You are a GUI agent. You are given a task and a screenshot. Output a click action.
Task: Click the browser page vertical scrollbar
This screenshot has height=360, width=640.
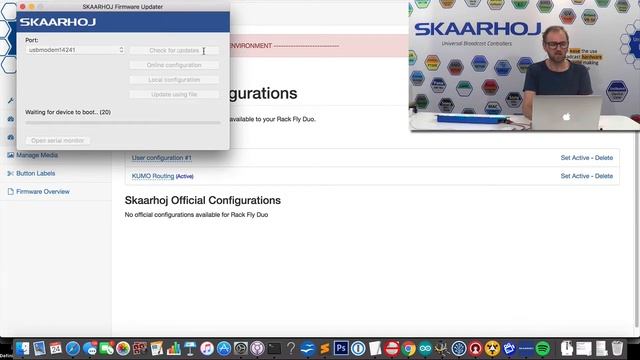(x=637, y=229)
